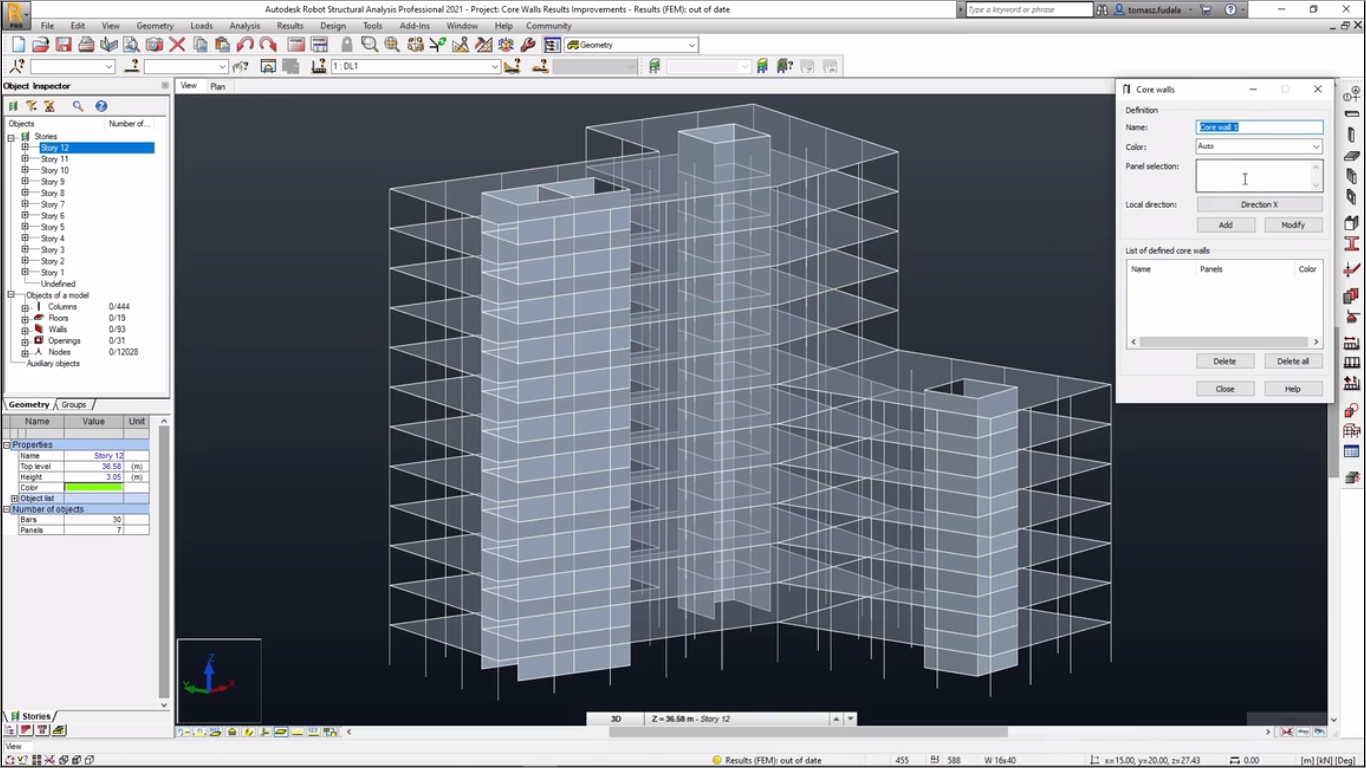This screenshot has width=1366, height=768.
Task: Click the red X Delete icon
Action: (177, 45)
